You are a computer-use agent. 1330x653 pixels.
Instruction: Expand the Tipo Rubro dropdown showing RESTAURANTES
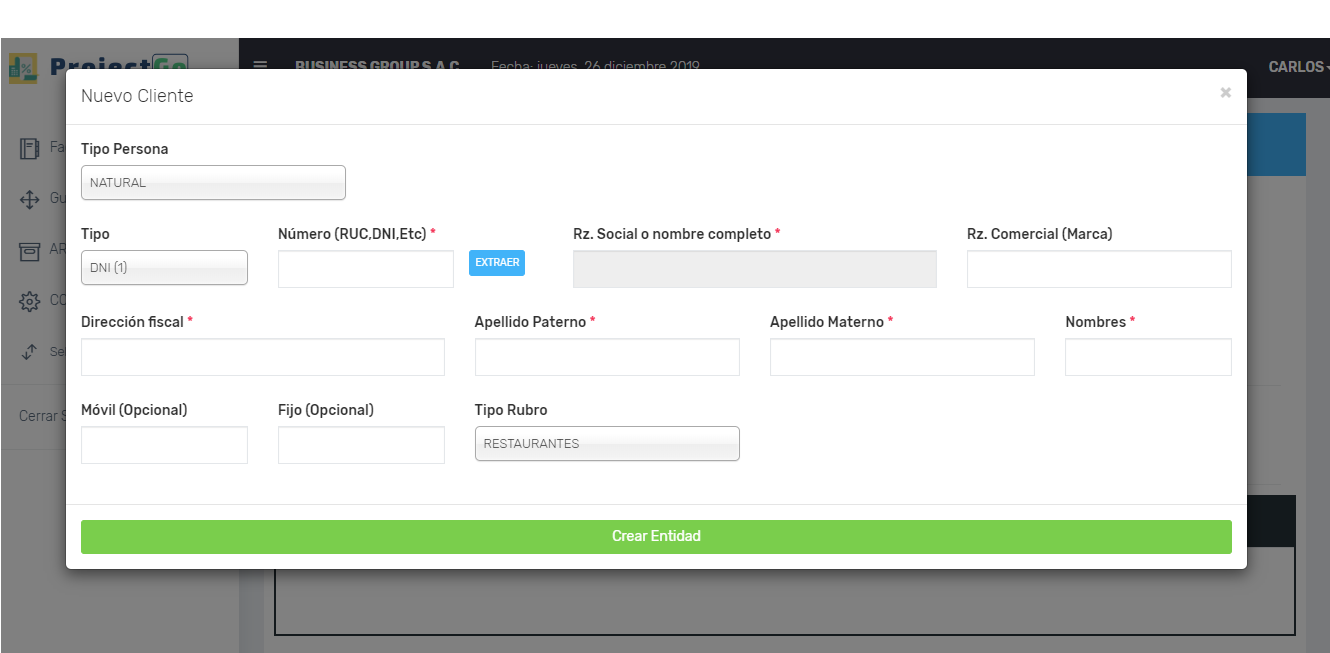pos(607,444)
